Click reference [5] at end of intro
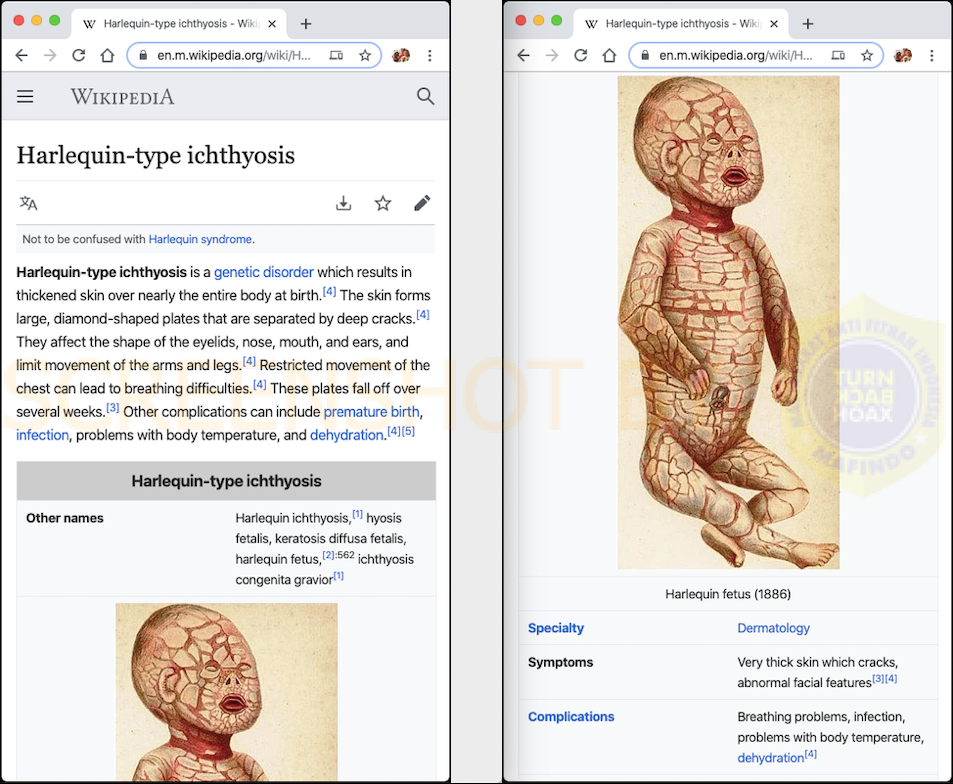 point(408,431)
